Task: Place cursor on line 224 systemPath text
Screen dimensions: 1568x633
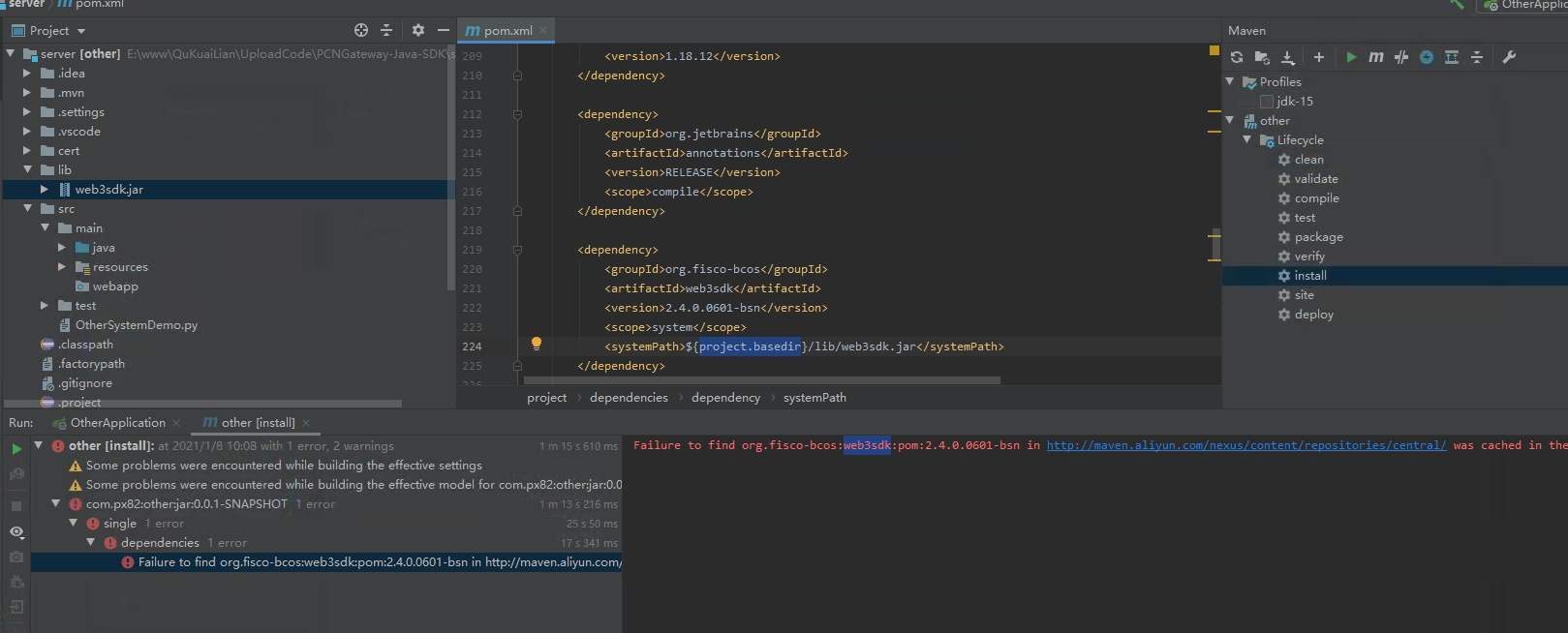Action: (804, 347)
